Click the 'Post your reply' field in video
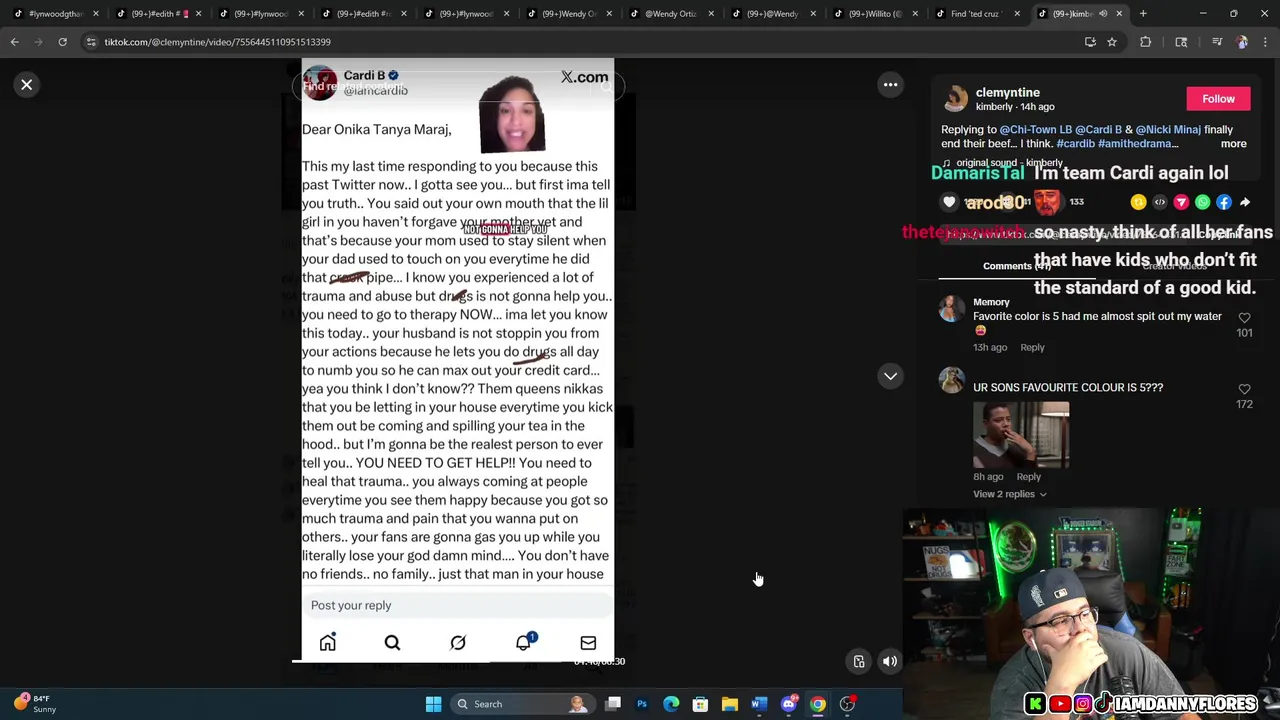Image resolution: width=1280 pixels, height=720 pixels. (458, 605)
